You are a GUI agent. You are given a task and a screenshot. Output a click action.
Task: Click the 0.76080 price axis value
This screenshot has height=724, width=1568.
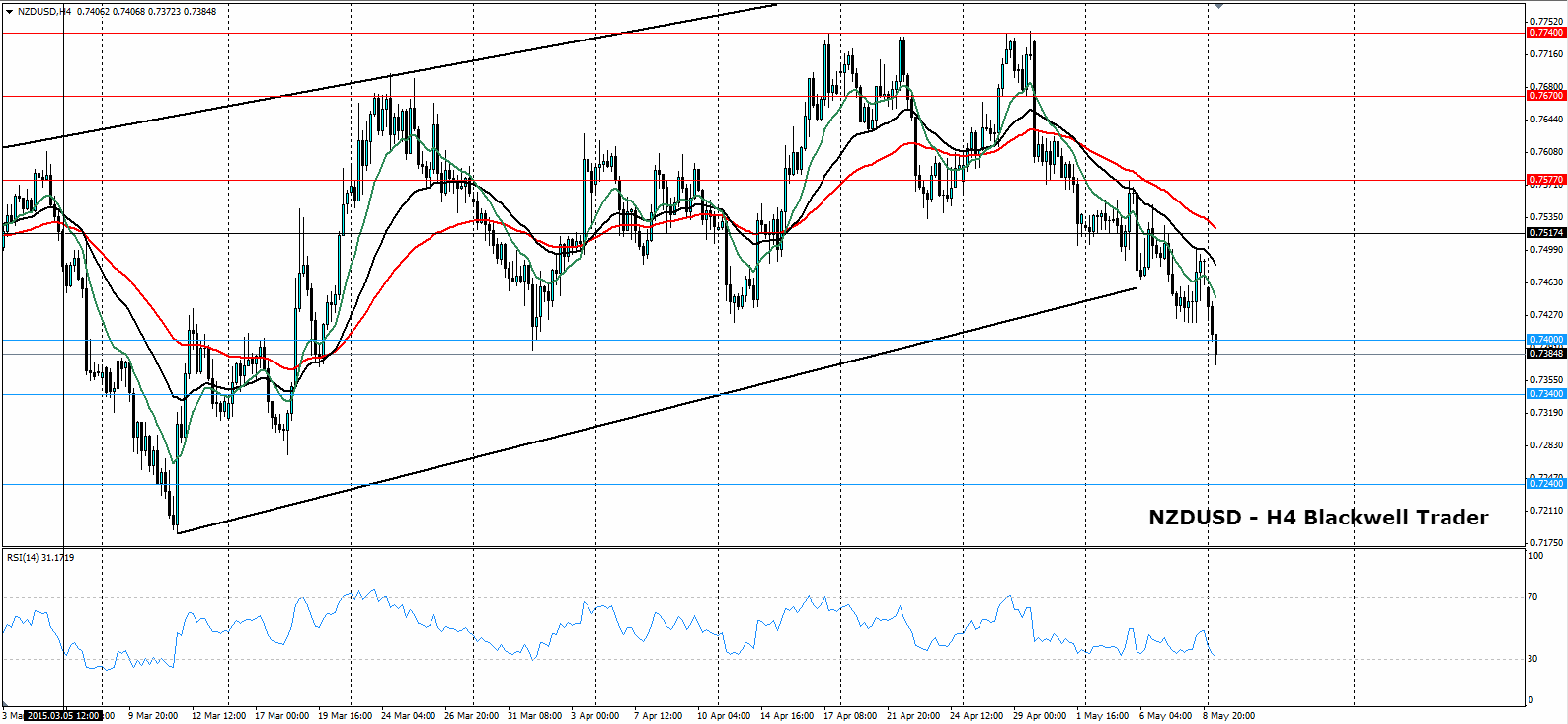coord(1546,152)
